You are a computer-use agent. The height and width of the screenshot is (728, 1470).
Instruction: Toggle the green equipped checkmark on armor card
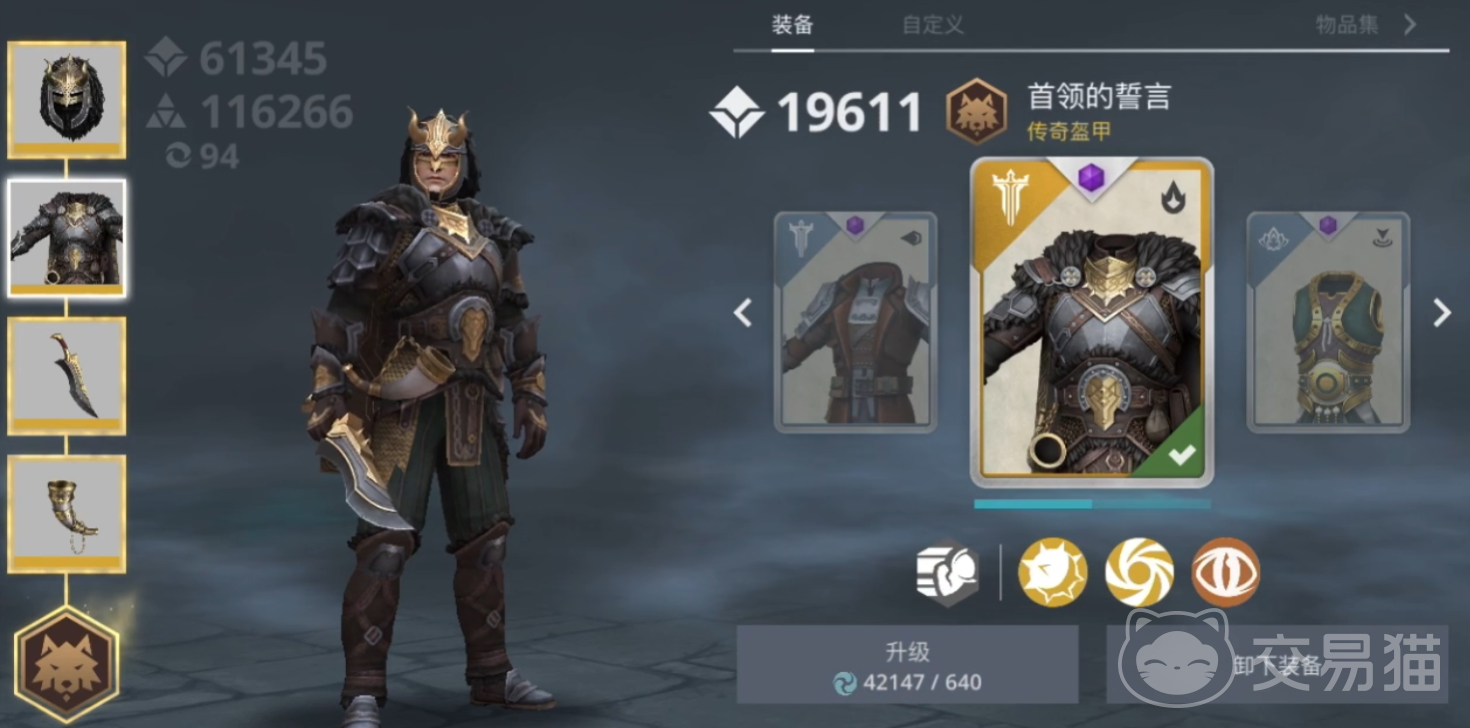(1181, 456)
